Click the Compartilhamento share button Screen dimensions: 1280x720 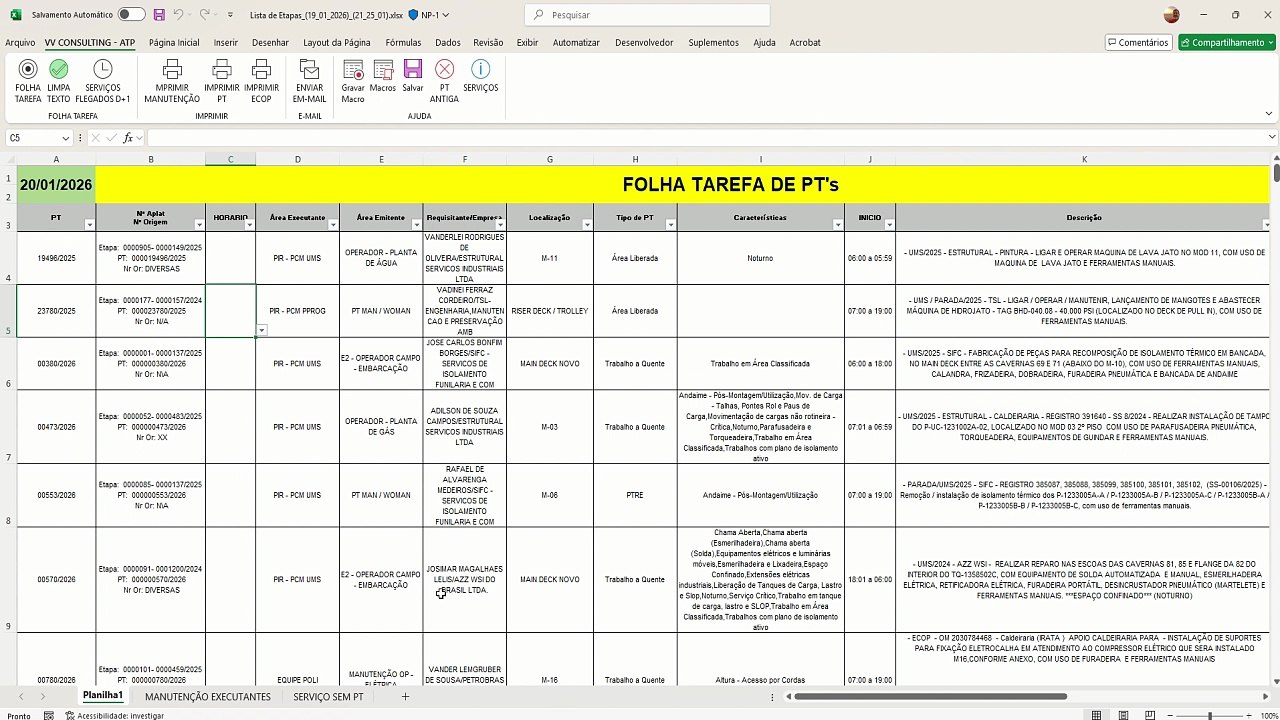tap(1225, 43)
